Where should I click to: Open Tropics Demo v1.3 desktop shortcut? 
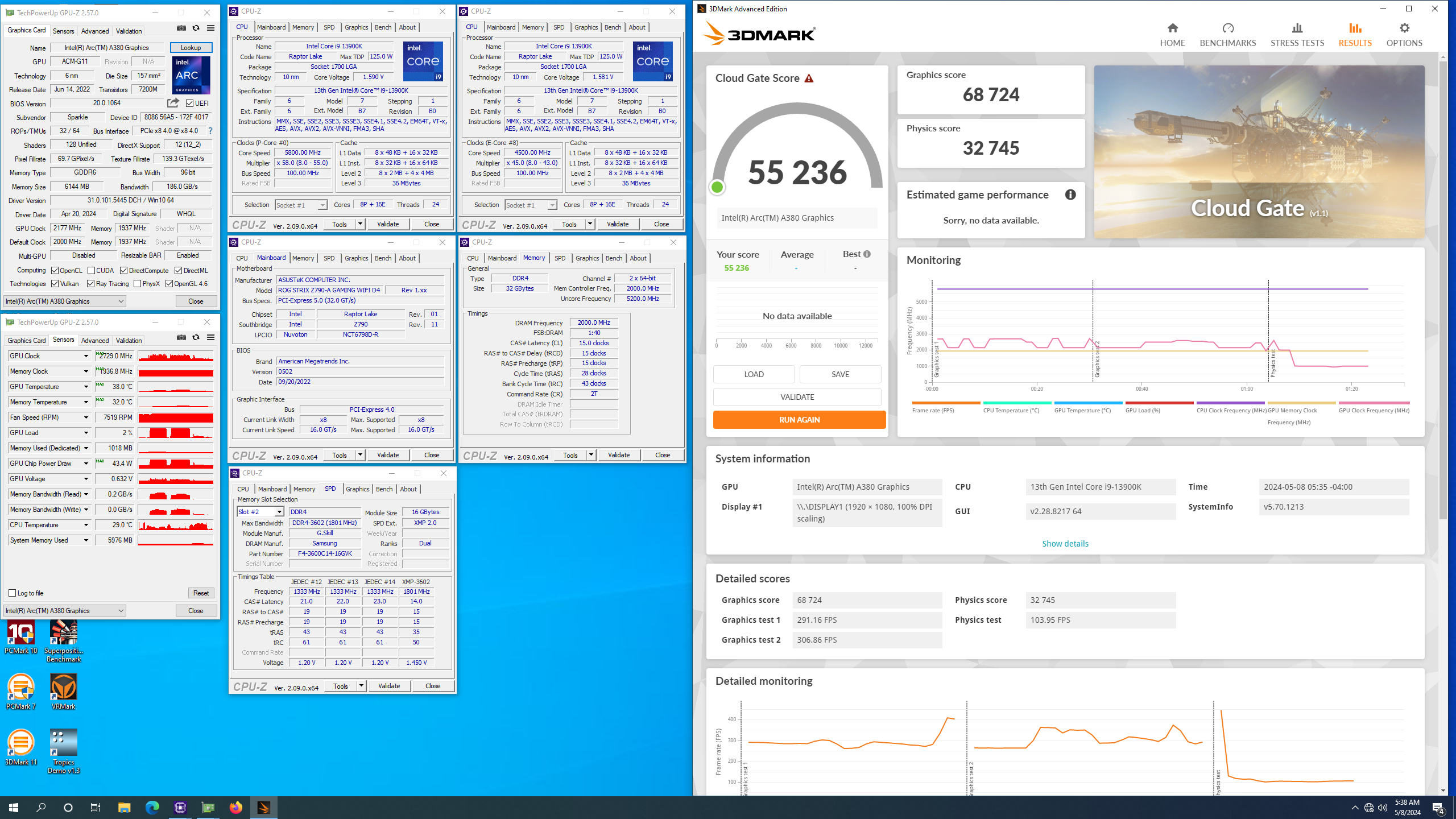pos(64,751)
